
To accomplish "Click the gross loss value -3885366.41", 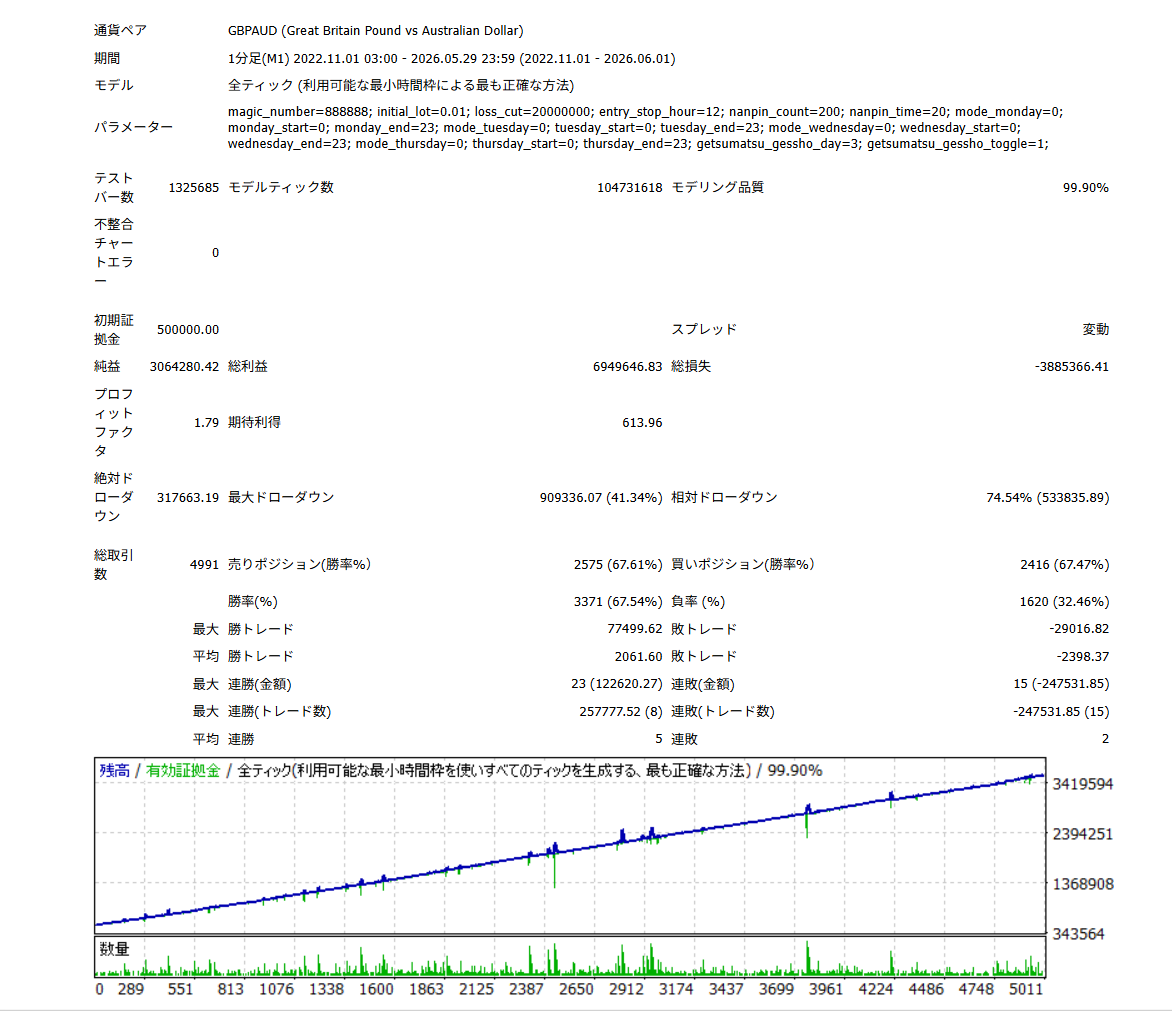I will (1071, 367).
